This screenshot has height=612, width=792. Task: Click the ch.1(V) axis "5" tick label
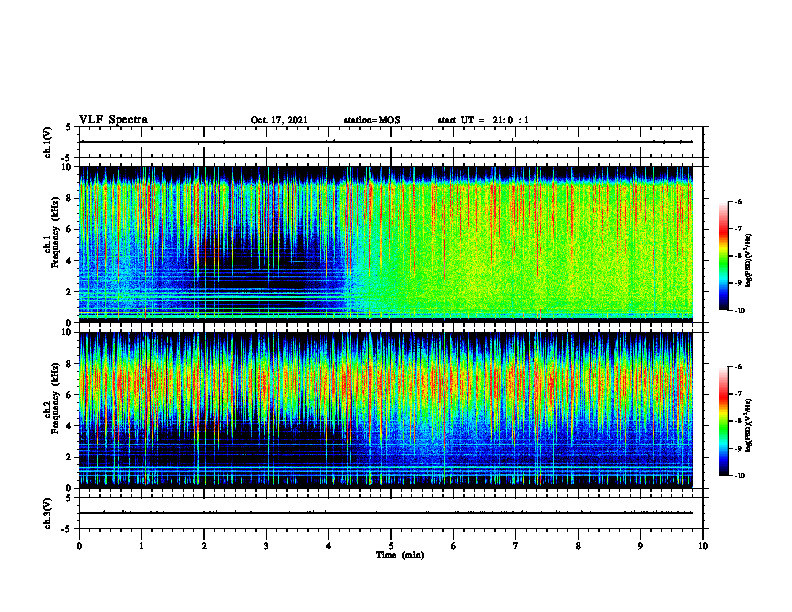69,127
